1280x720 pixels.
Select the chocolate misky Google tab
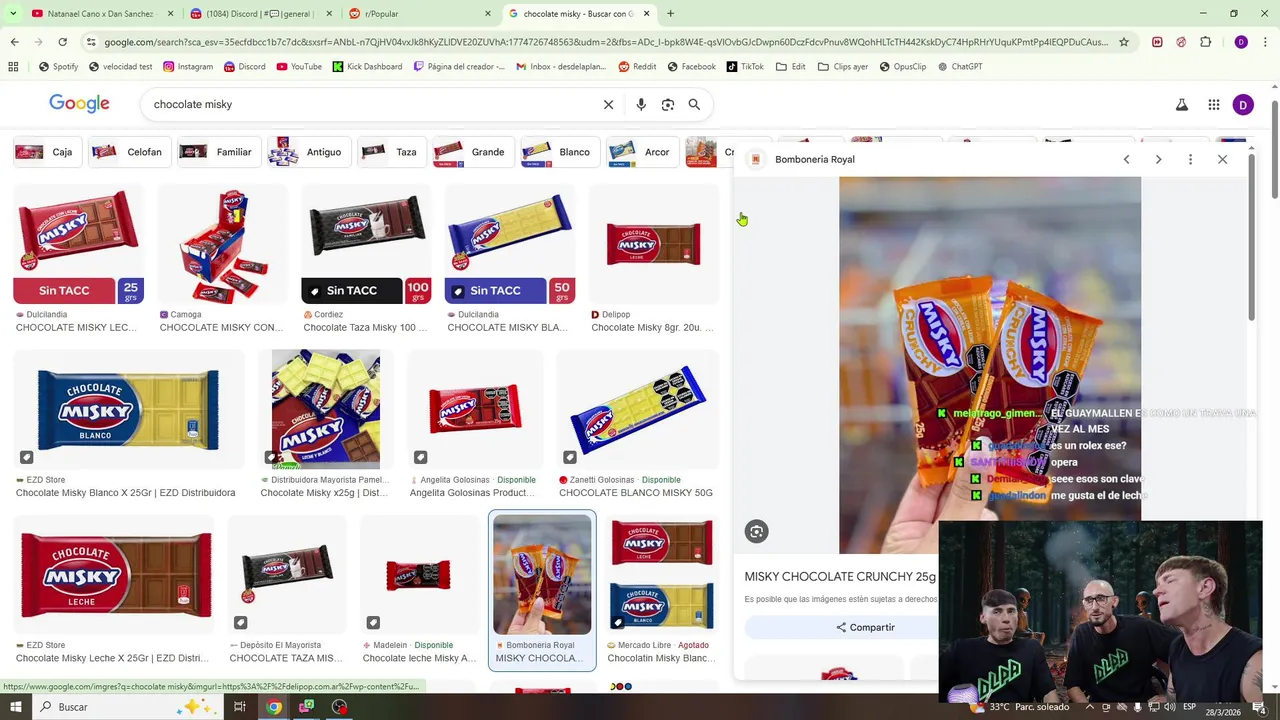580,14
